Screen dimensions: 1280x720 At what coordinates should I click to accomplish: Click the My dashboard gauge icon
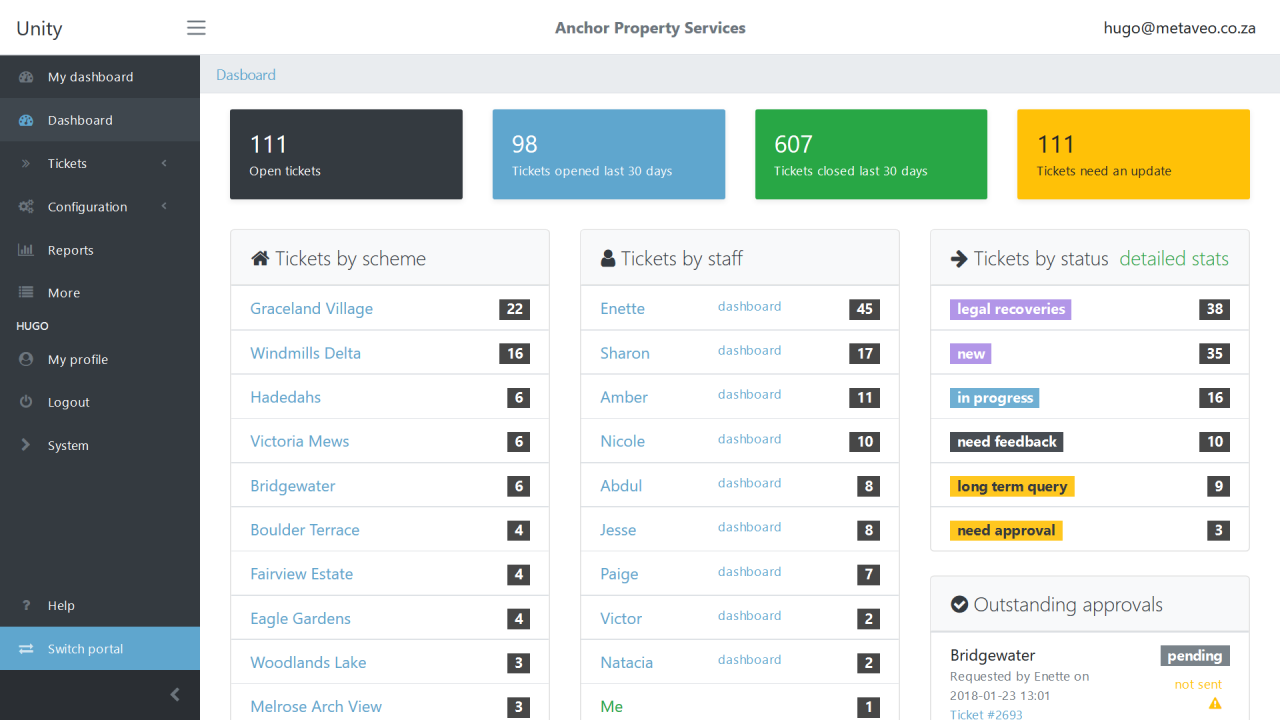[x=27, y=77]
